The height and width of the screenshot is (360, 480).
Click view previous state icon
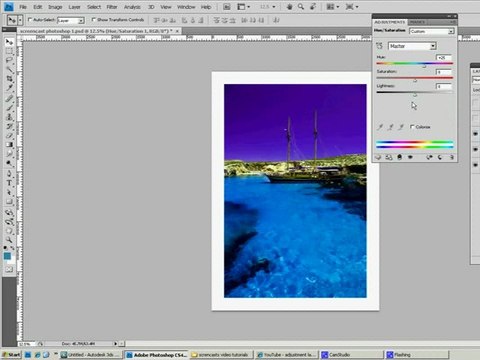(429, 157)
